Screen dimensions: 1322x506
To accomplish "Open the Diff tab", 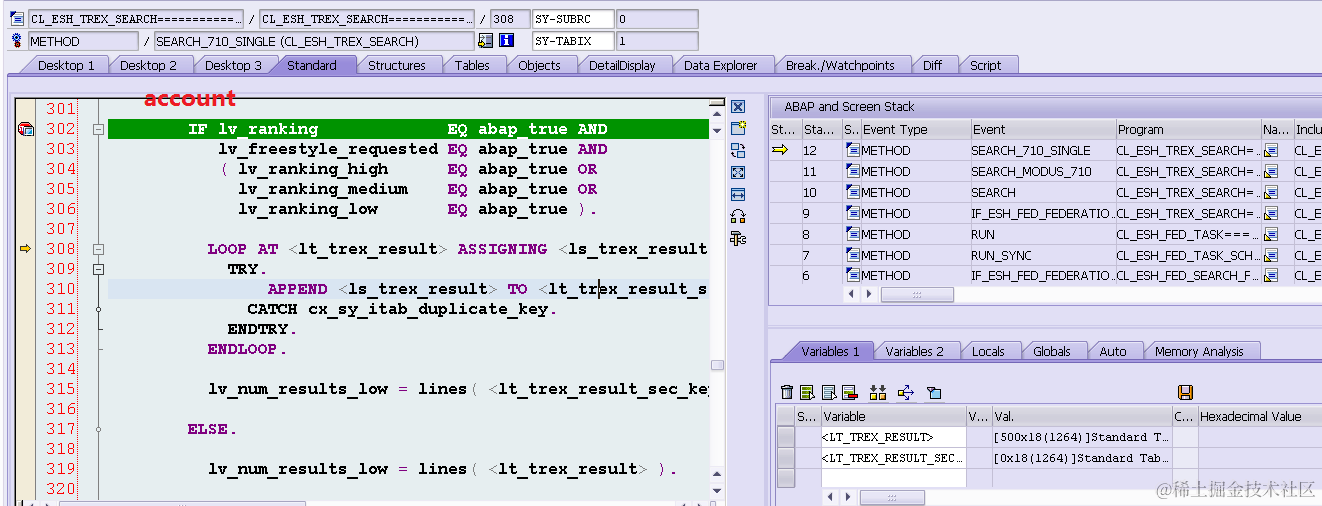I will pos(932,65).
